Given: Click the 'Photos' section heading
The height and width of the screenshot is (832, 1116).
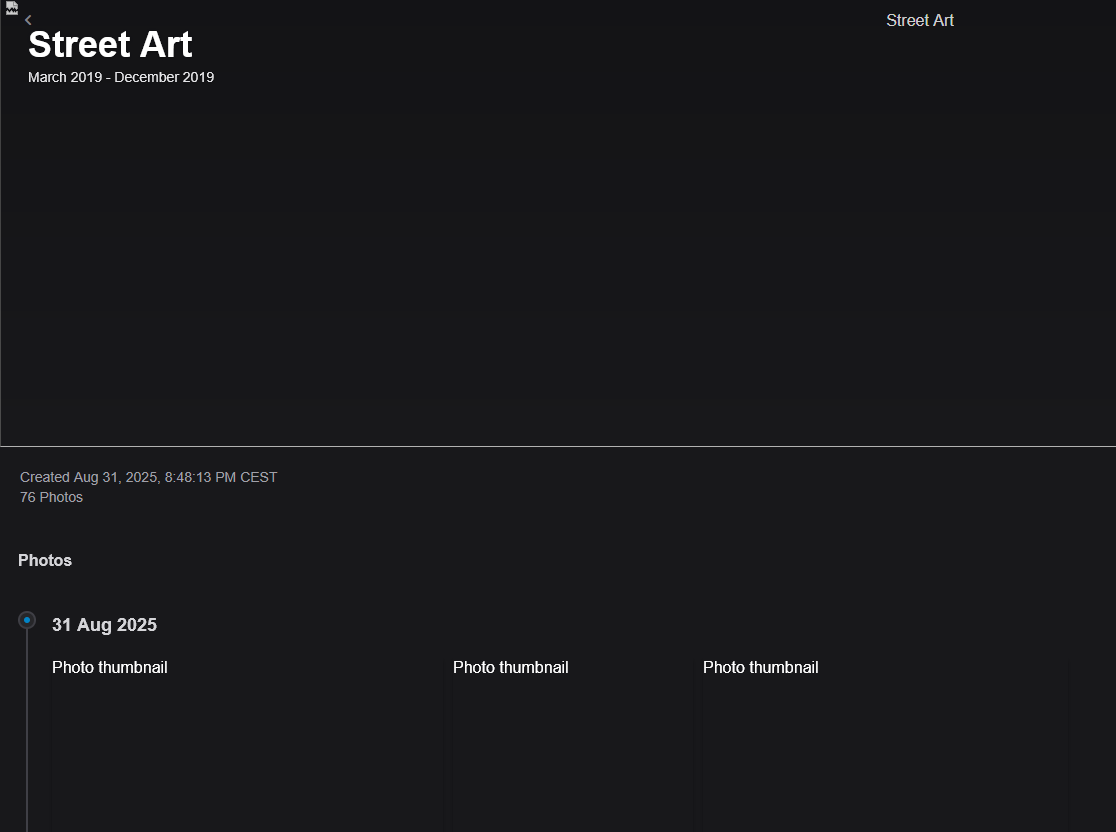Looking at the screenshot, I should pyautogui.click(x=45, y=560).
